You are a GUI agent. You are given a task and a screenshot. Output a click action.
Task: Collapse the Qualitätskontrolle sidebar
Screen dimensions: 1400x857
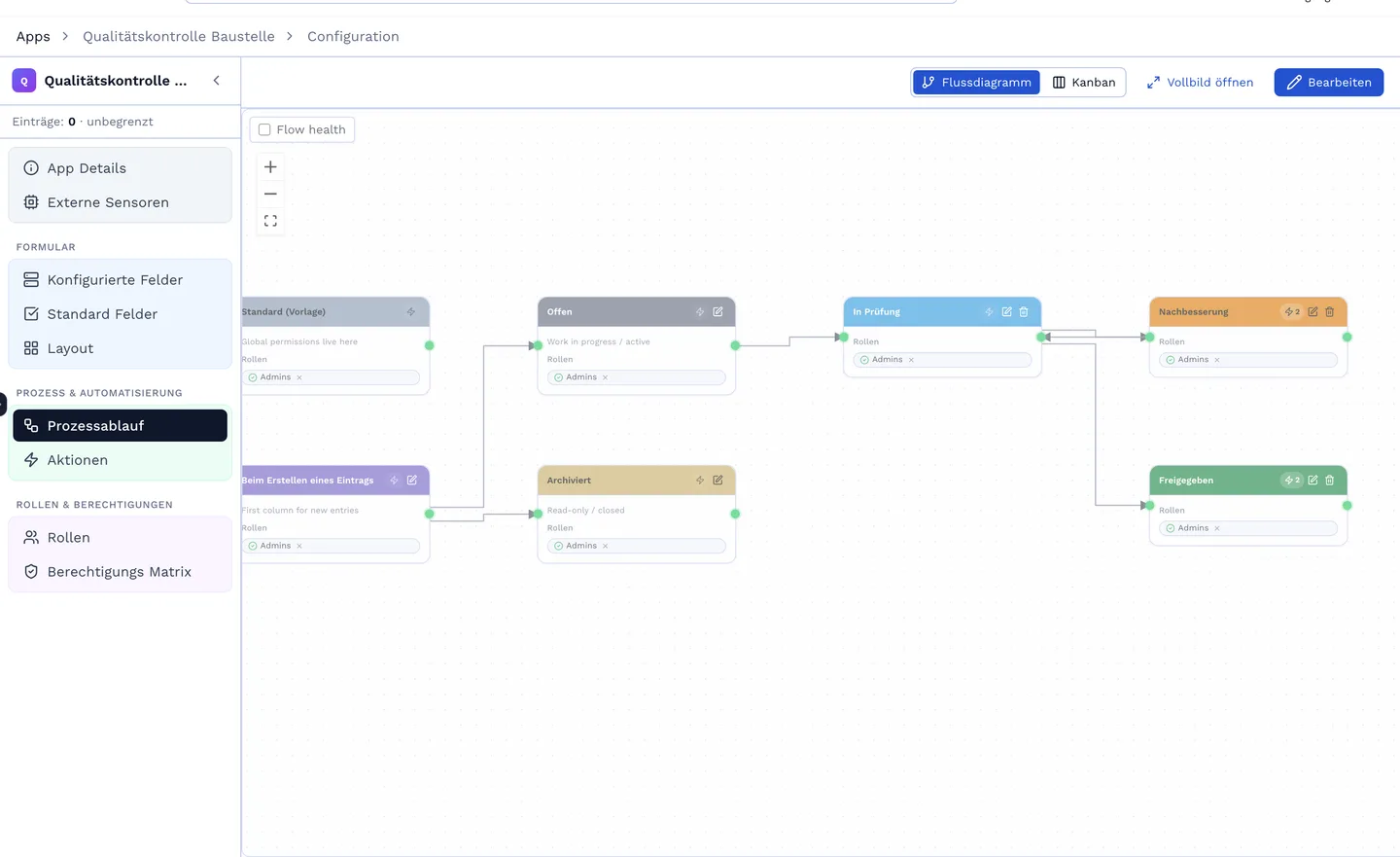(217, 81)
